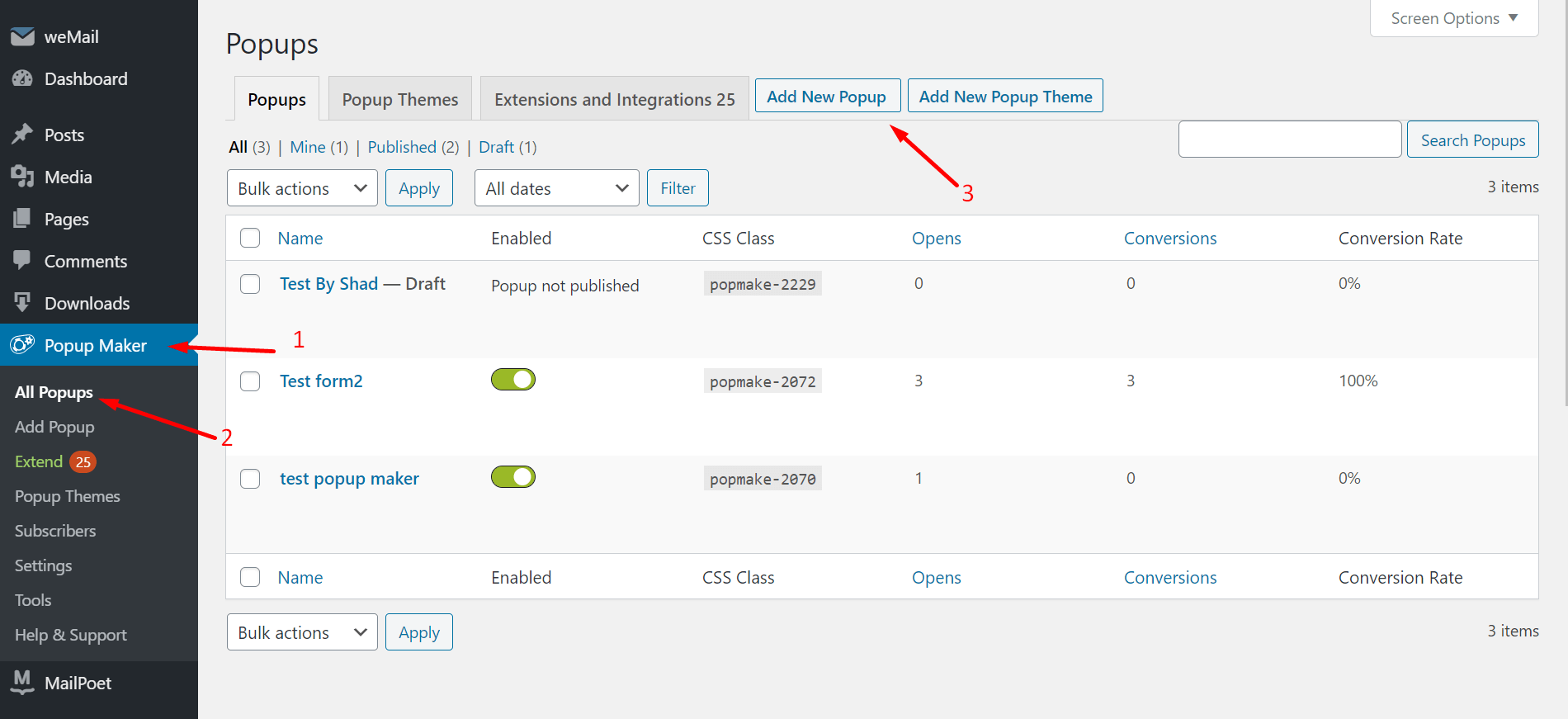This screenshot has height=719, width=1568.
Task: Open Media library sidebar icon
Action: tap(22, 177)
